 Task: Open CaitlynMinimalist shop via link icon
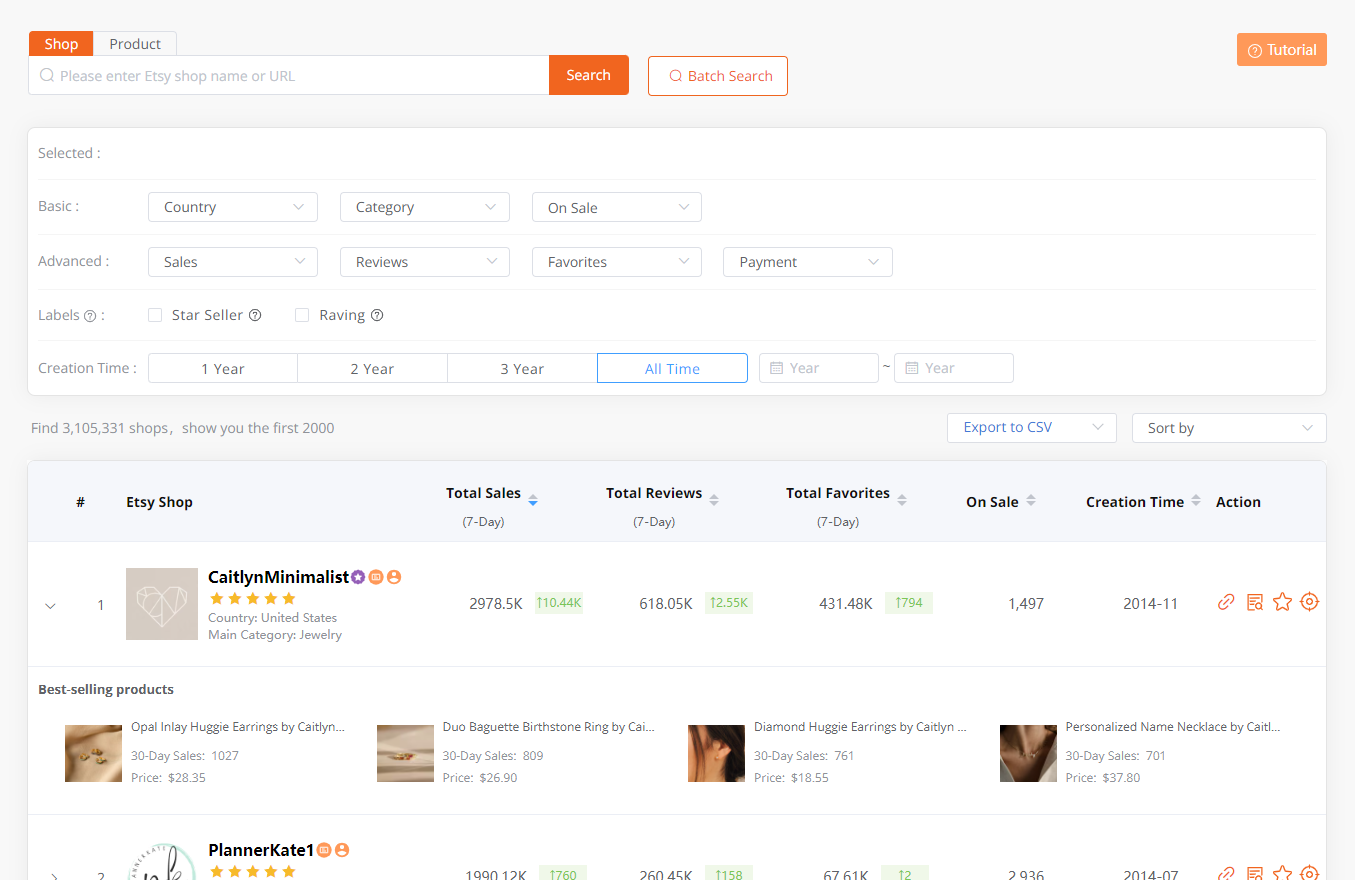pyautogui.click(x=1226, y=602)
